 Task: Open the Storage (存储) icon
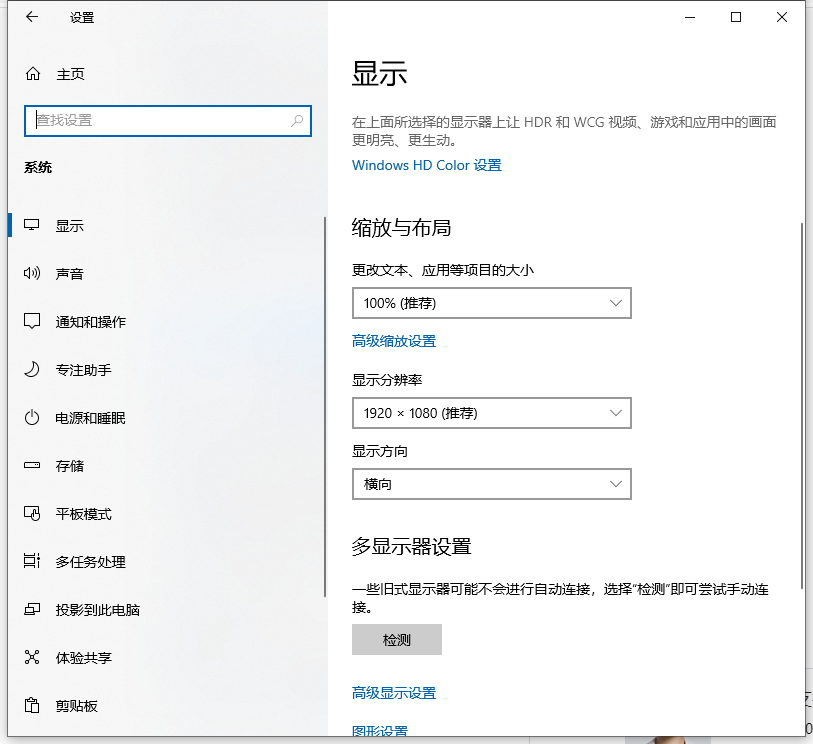33,466
